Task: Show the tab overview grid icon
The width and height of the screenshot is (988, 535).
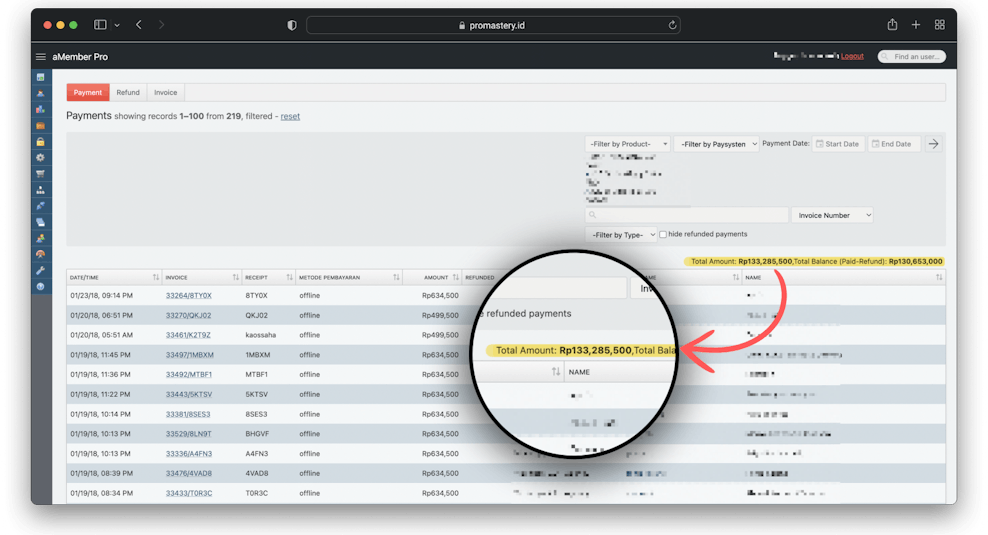Action: click(x=939, y=25)
